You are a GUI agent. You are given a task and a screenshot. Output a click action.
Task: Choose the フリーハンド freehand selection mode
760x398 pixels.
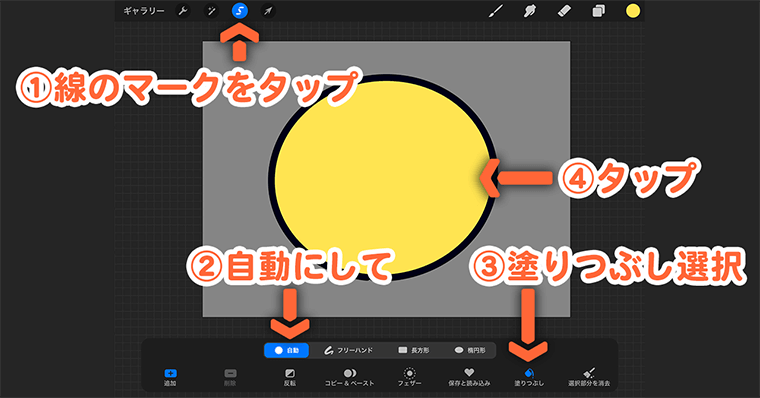click(348, 350)
